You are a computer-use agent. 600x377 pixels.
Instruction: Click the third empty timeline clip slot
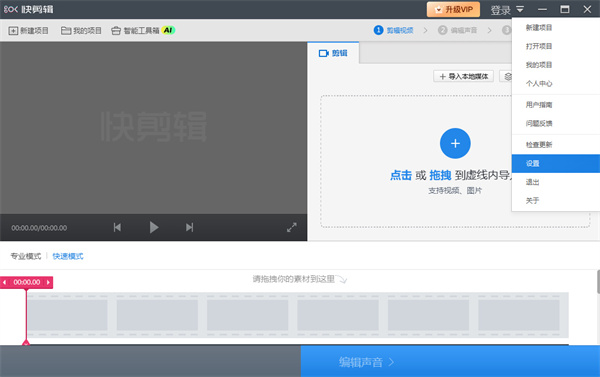point(248,315)
